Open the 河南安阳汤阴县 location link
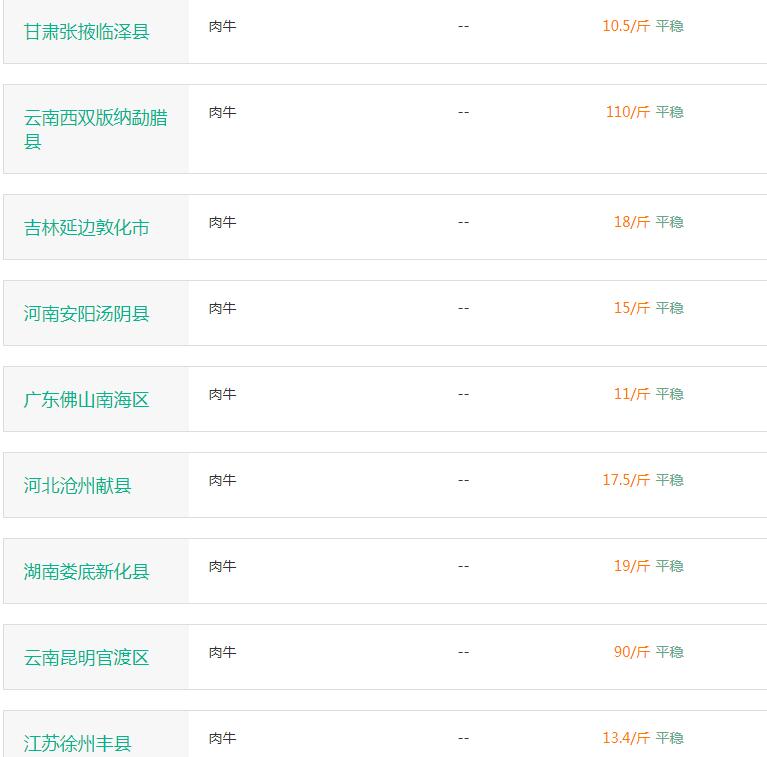Viewport: 767px width, 757px height. 87,313
